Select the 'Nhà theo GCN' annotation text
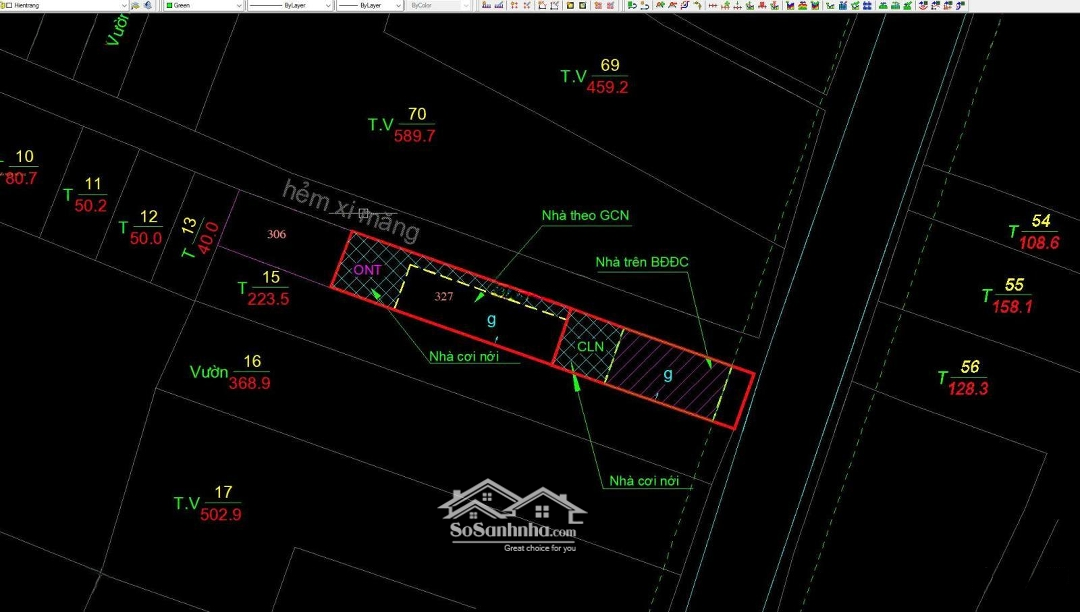Viewport: 1080px width, 612px height. [585, 215]
